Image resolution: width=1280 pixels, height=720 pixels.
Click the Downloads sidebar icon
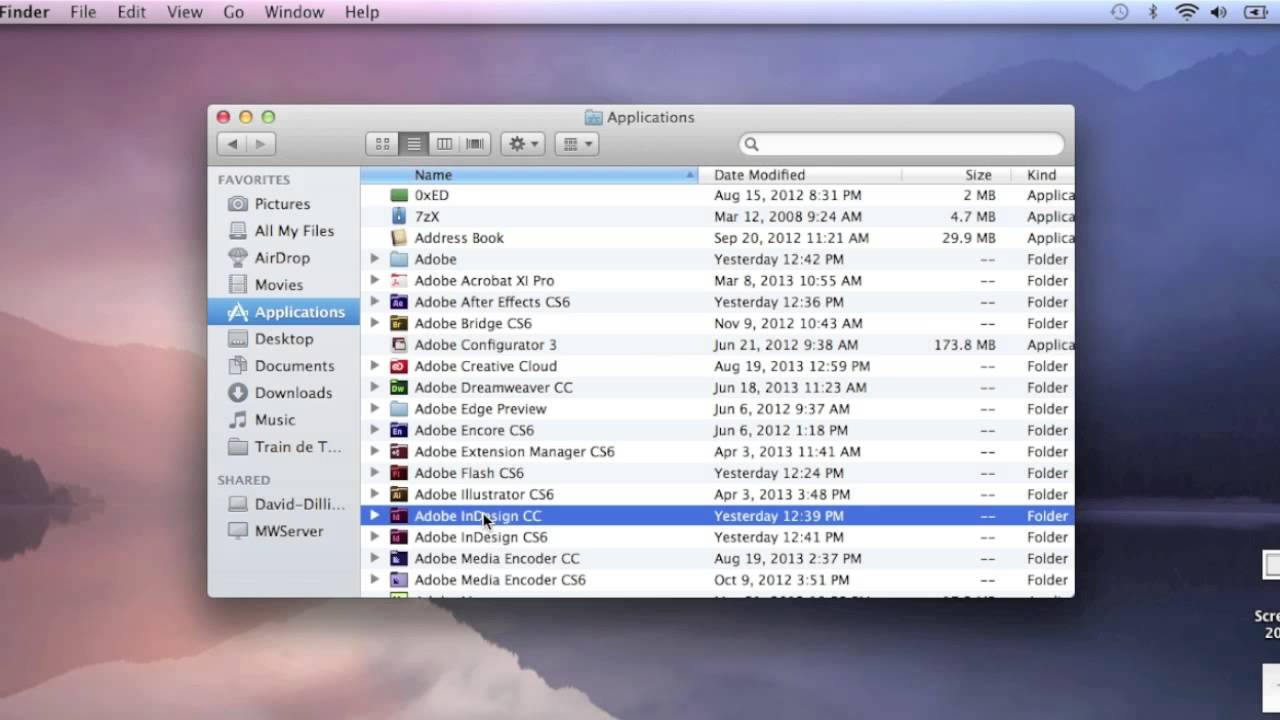[237, 393]
